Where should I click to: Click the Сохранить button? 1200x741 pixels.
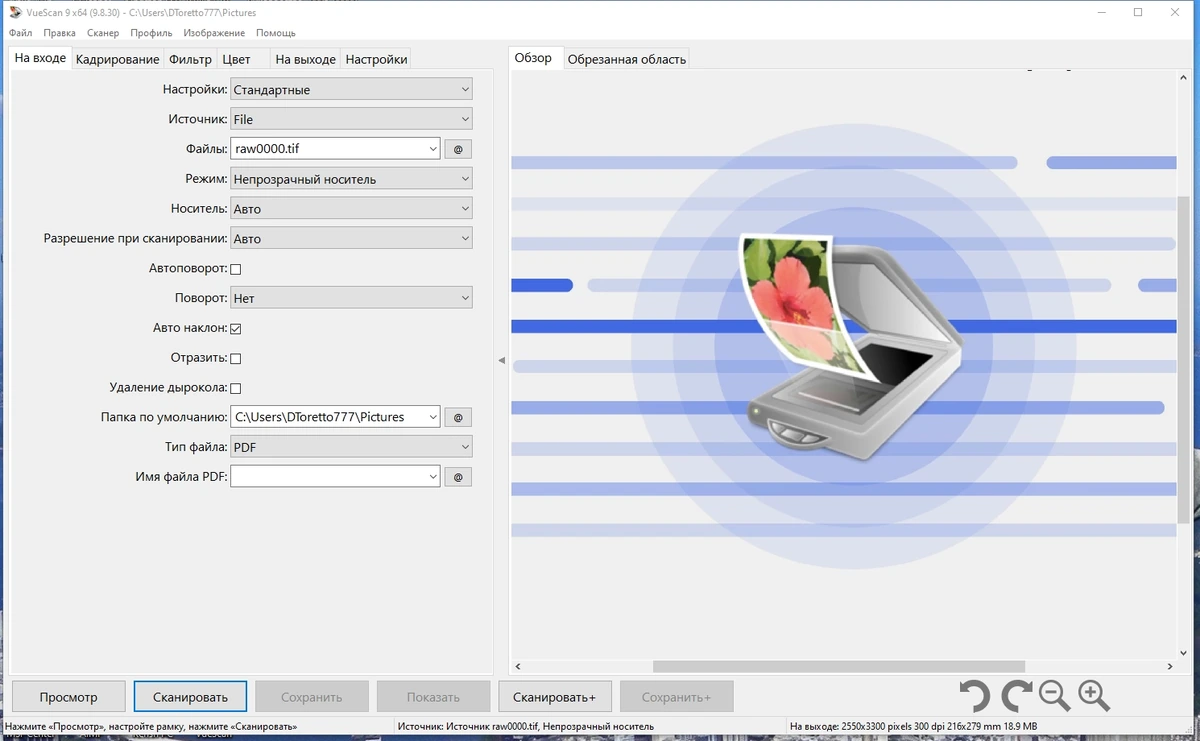(x=312, y=697)
